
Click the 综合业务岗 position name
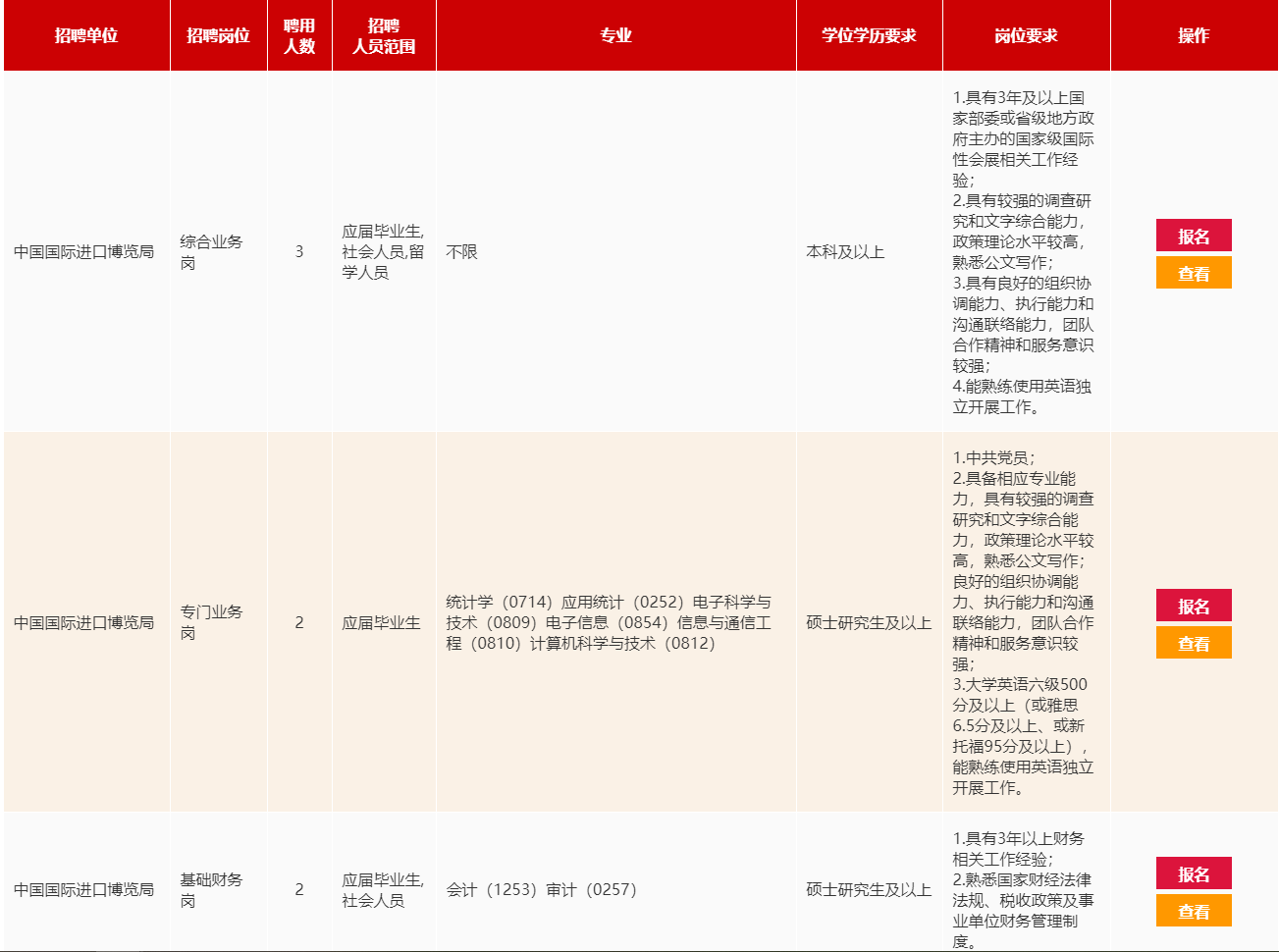pos(211,252)
